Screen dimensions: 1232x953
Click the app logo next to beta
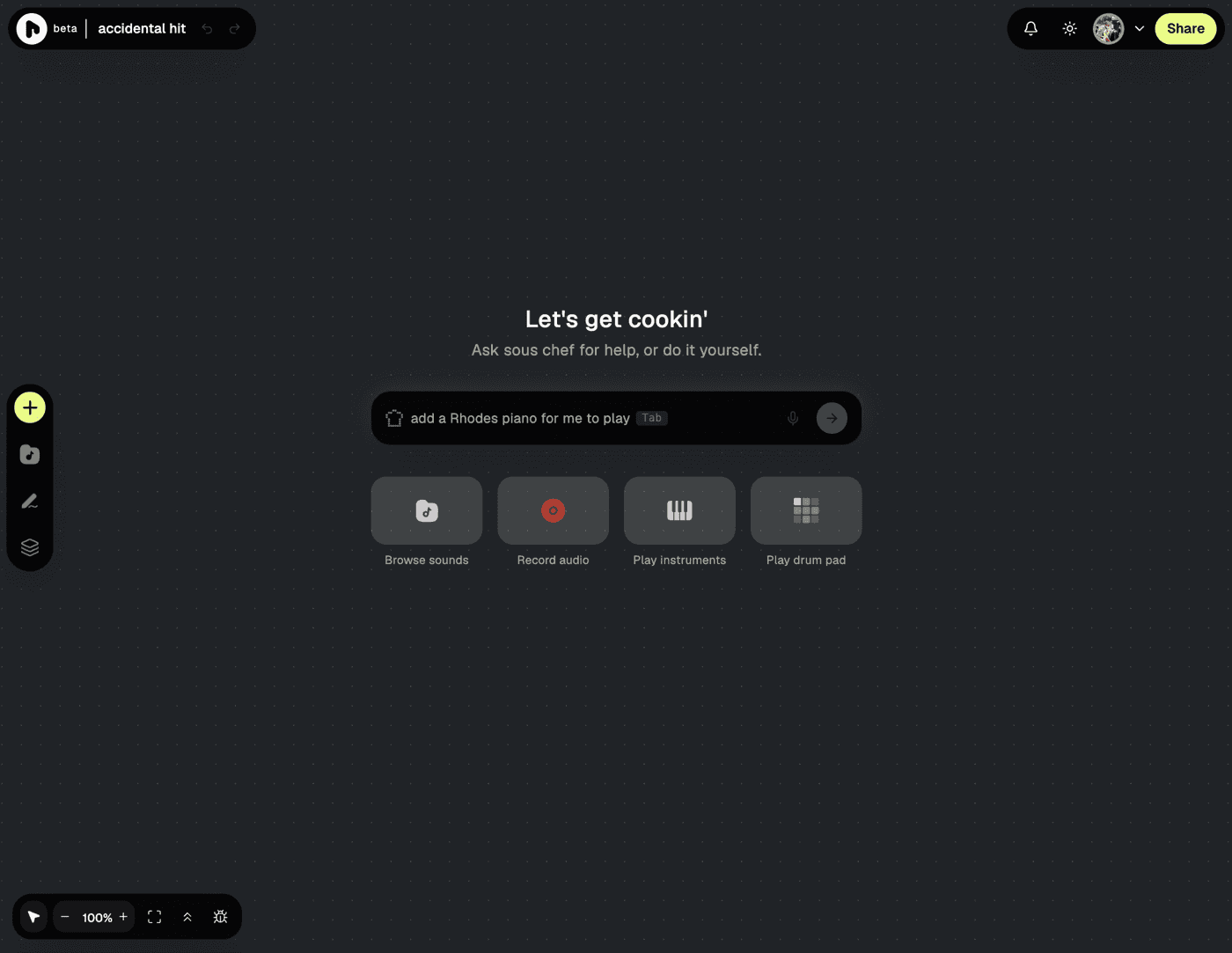(32, 29)
